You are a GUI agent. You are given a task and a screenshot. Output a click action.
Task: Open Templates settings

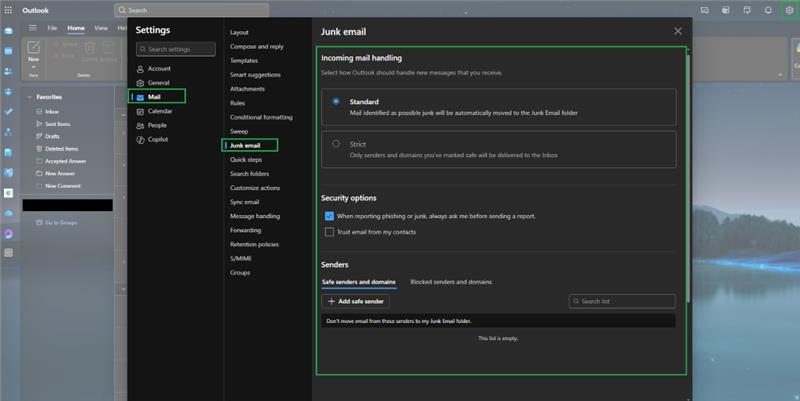coord(244,61)
